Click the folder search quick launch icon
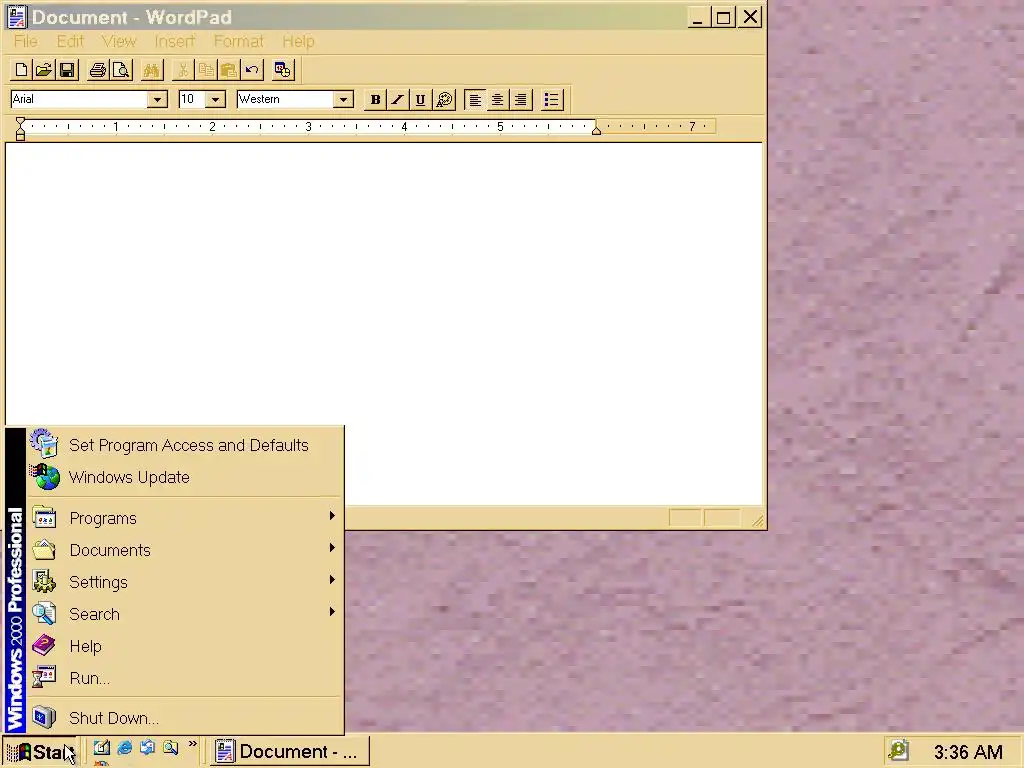Viewport: 1024px width, 768px height. (x=170, y=748)
